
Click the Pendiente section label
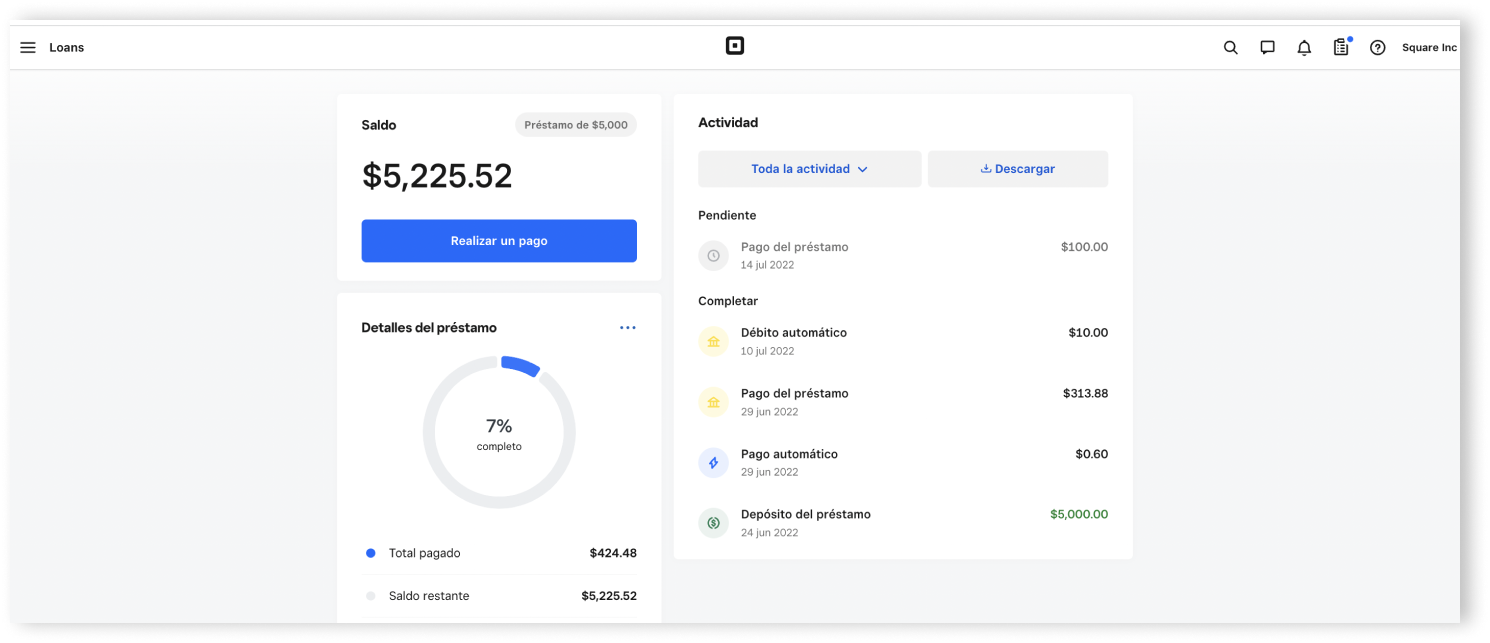(x=727, y=215)
